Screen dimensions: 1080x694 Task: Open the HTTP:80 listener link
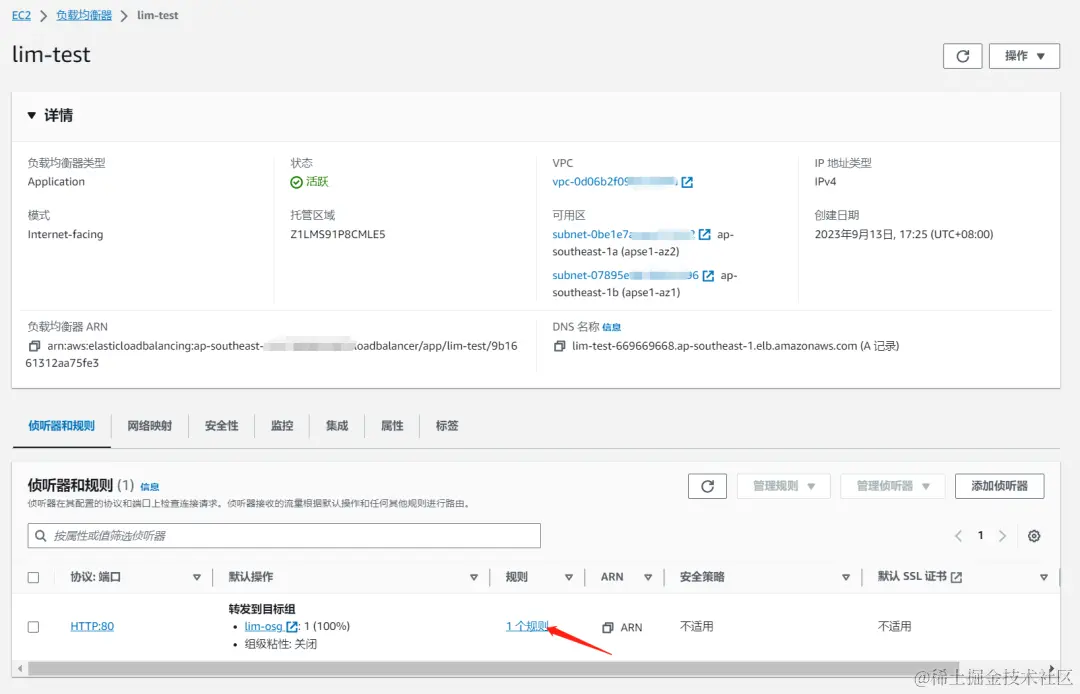[x=92, y=627]
